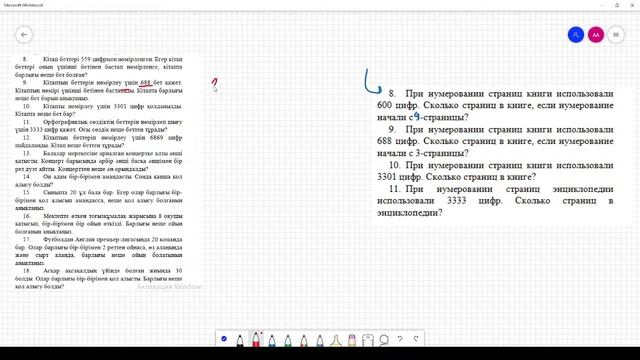Select the black pen
The width and height of the screenshot is (640, 360).
[x=240, y=340]
